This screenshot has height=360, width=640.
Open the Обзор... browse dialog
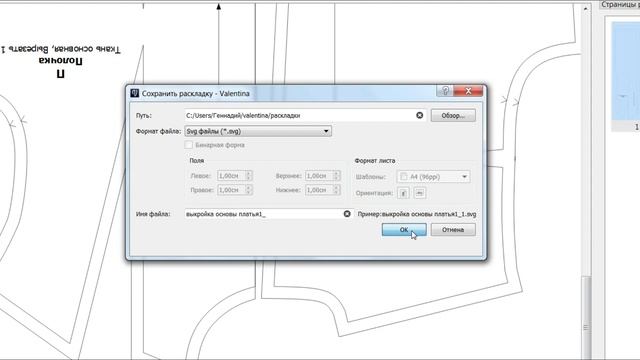(x=453, y=116)
